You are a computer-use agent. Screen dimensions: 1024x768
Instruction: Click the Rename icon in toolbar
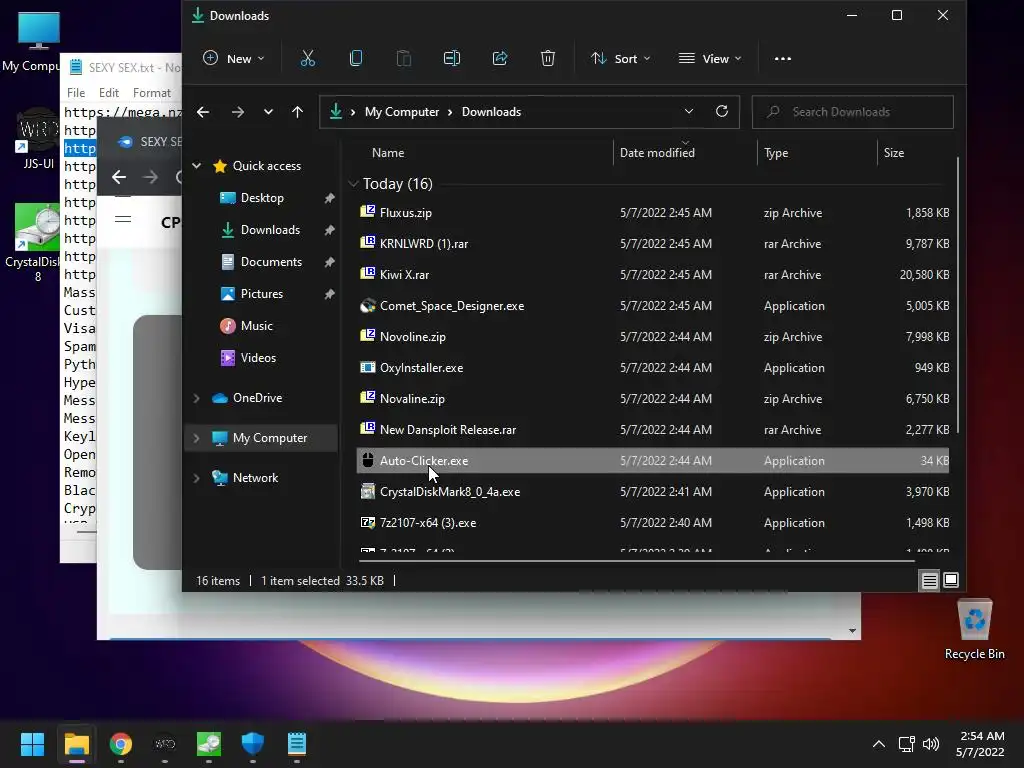(452, 59)
